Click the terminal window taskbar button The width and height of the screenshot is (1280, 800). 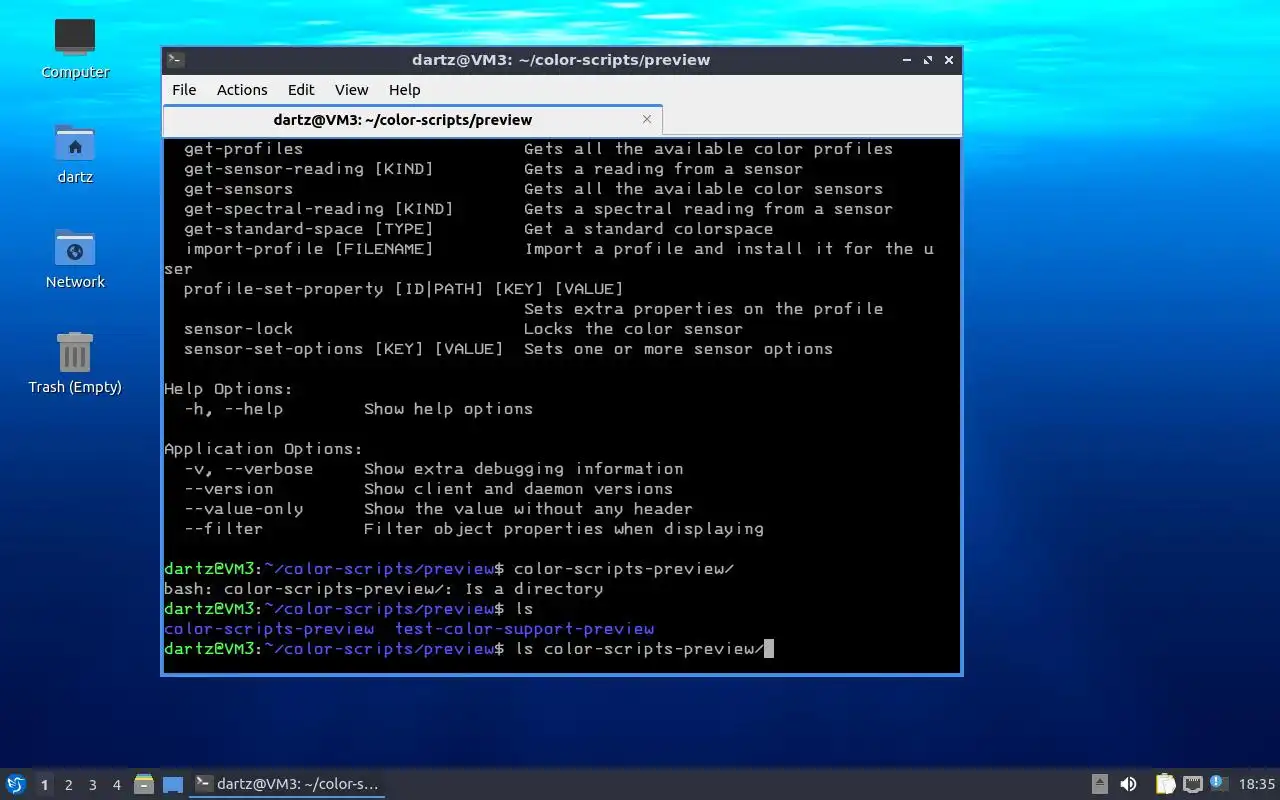pyautogui.click(x=287, y=784)
